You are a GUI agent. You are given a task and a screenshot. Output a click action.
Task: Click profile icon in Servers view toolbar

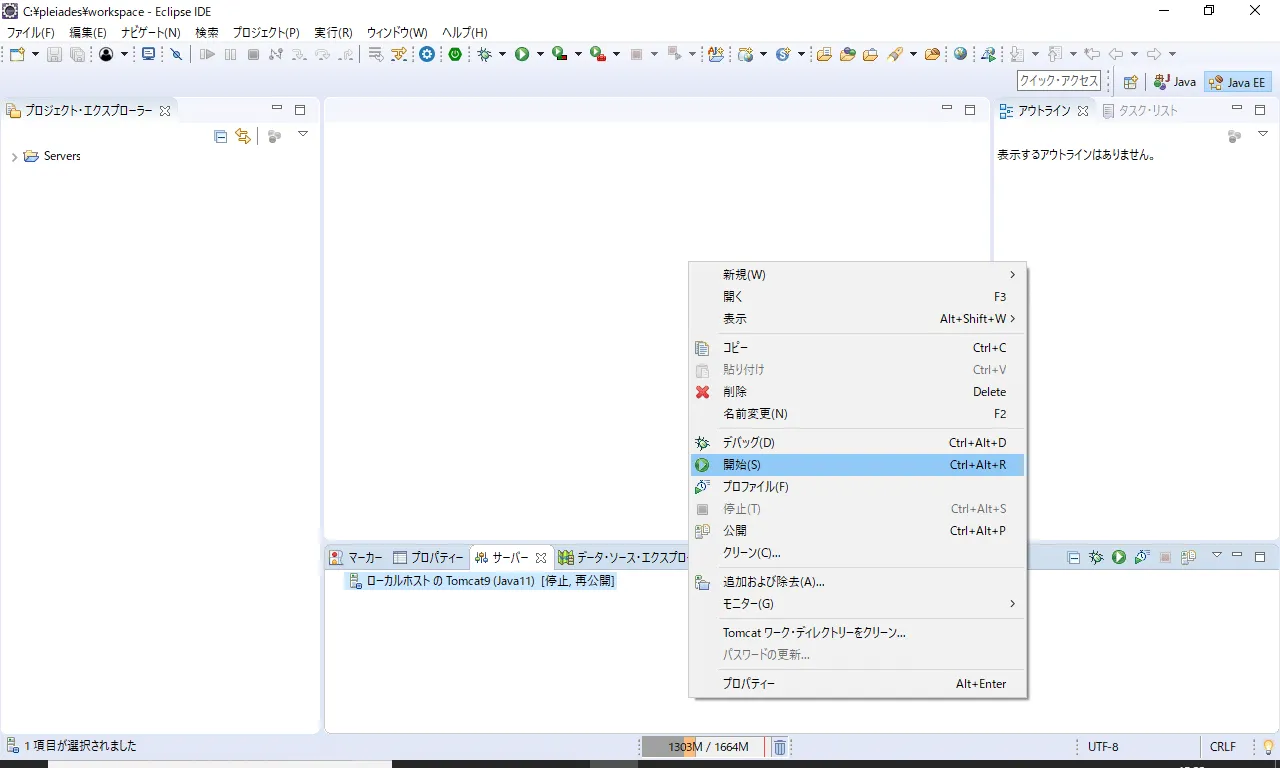[x=1141, y=557]
